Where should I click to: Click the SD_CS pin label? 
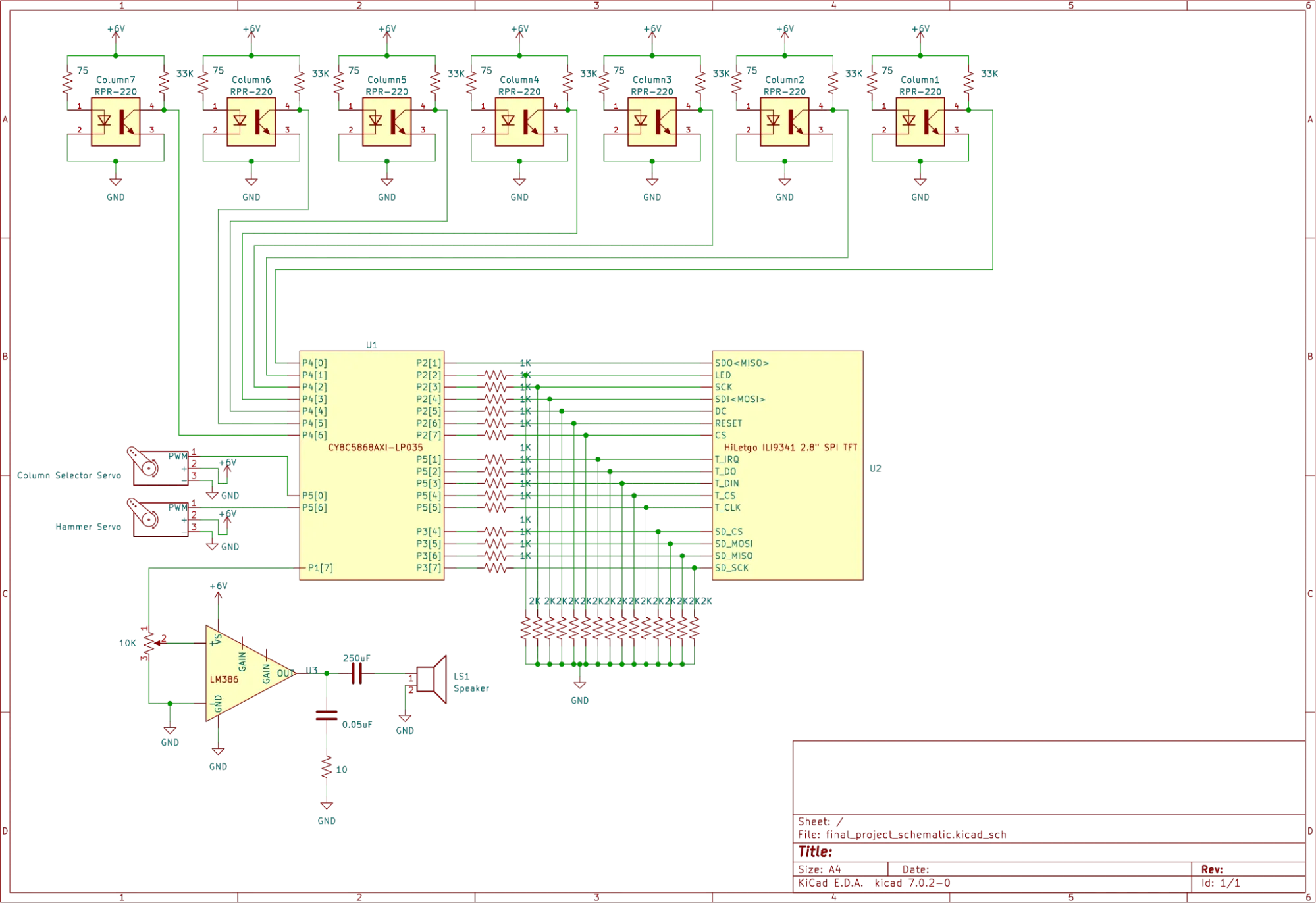[x=729, y=532]
